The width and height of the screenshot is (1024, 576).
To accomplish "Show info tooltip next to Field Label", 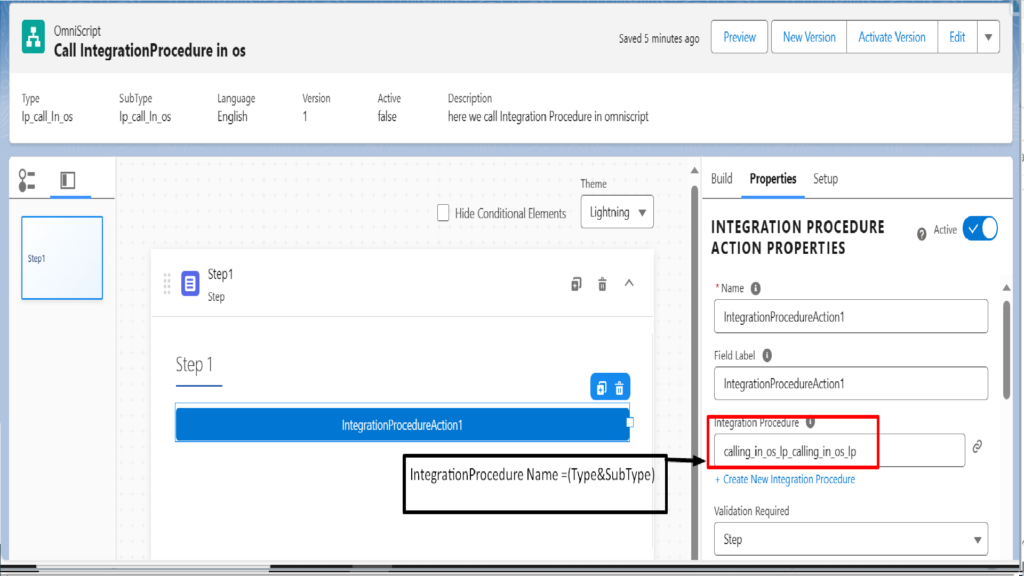I will pyautogui.click(x=767, y=355).
